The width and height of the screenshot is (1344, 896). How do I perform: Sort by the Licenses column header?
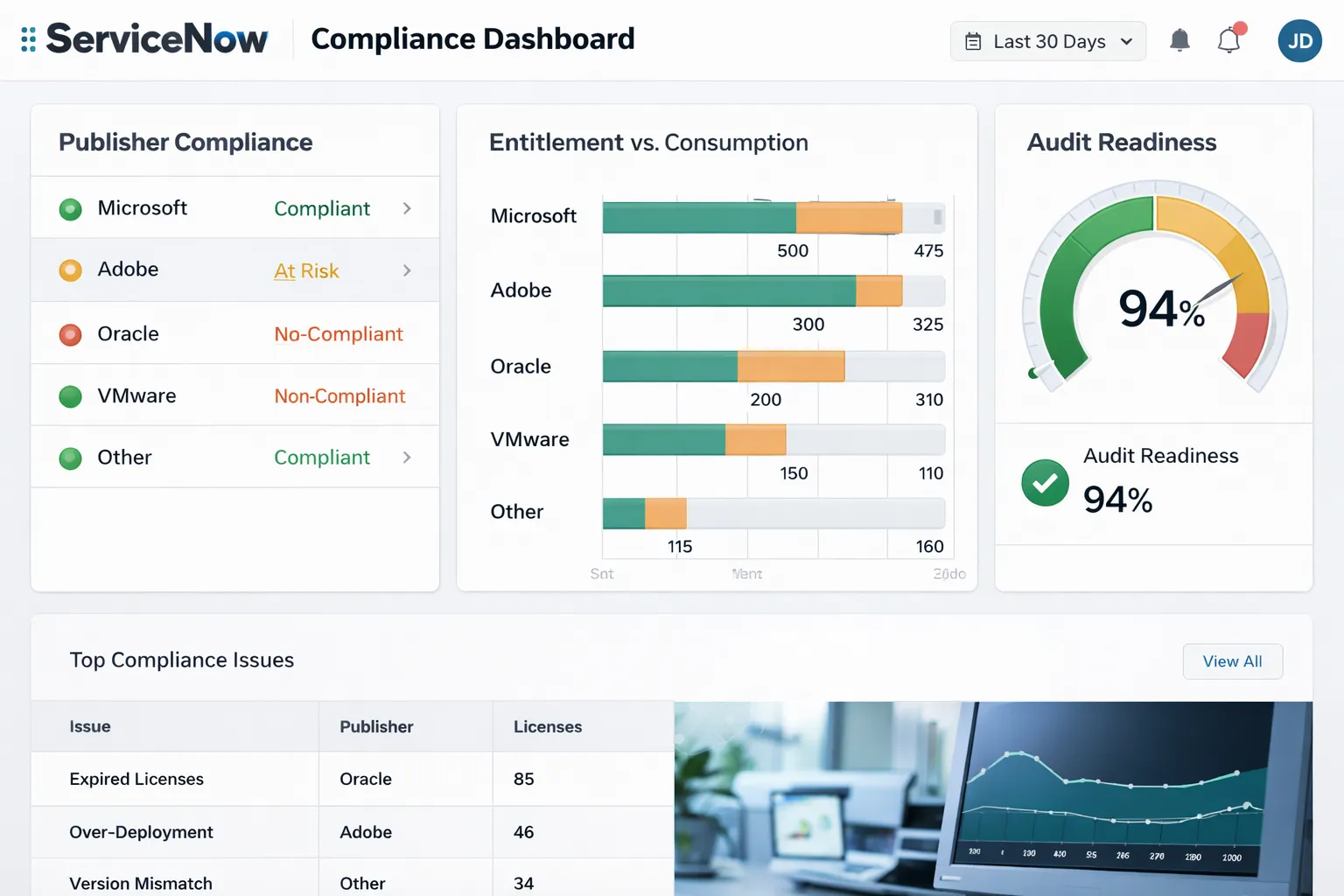(x=548, y=727)
